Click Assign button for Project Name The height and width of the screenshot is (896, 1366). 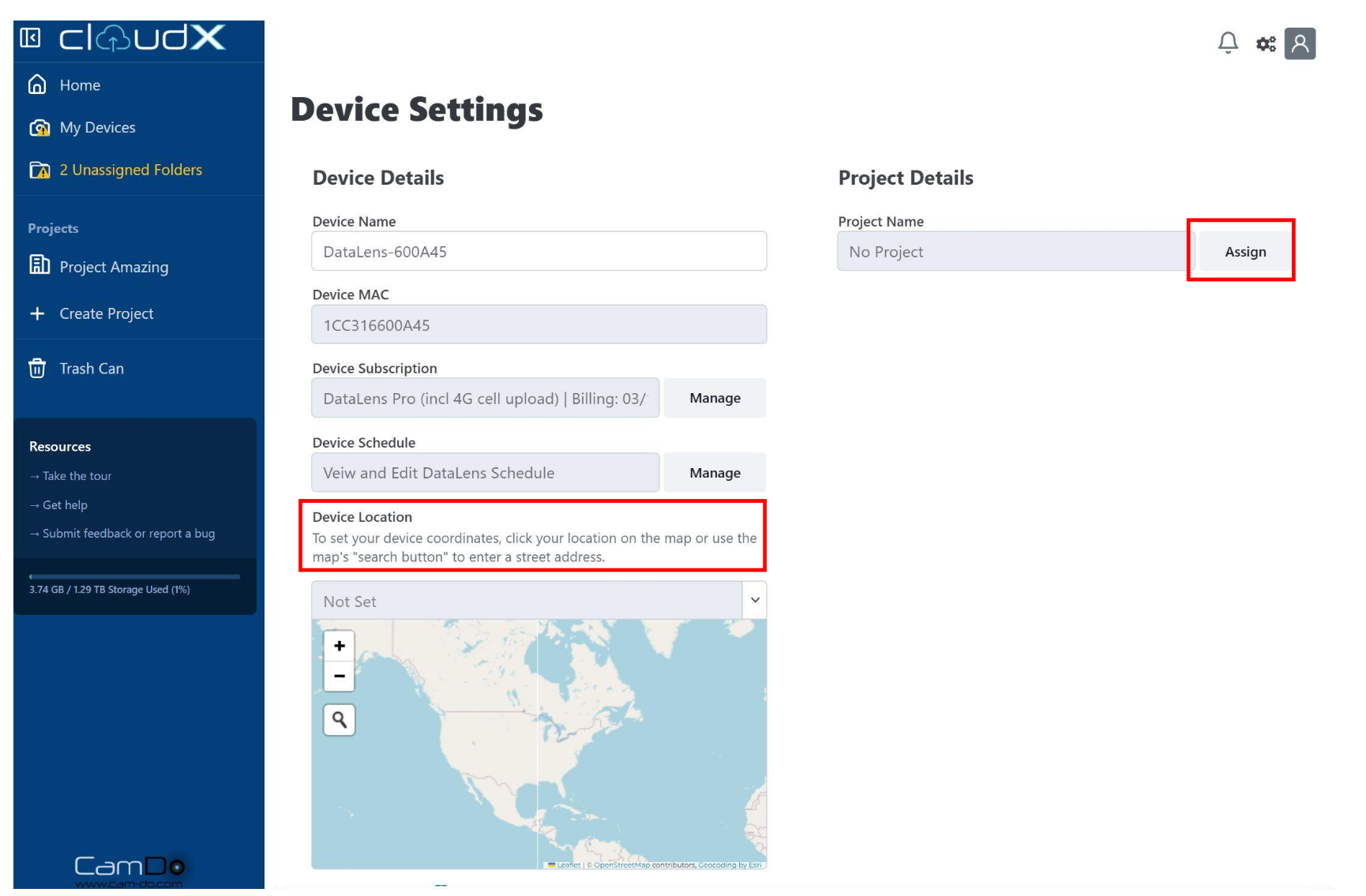tap(1244, 252)
